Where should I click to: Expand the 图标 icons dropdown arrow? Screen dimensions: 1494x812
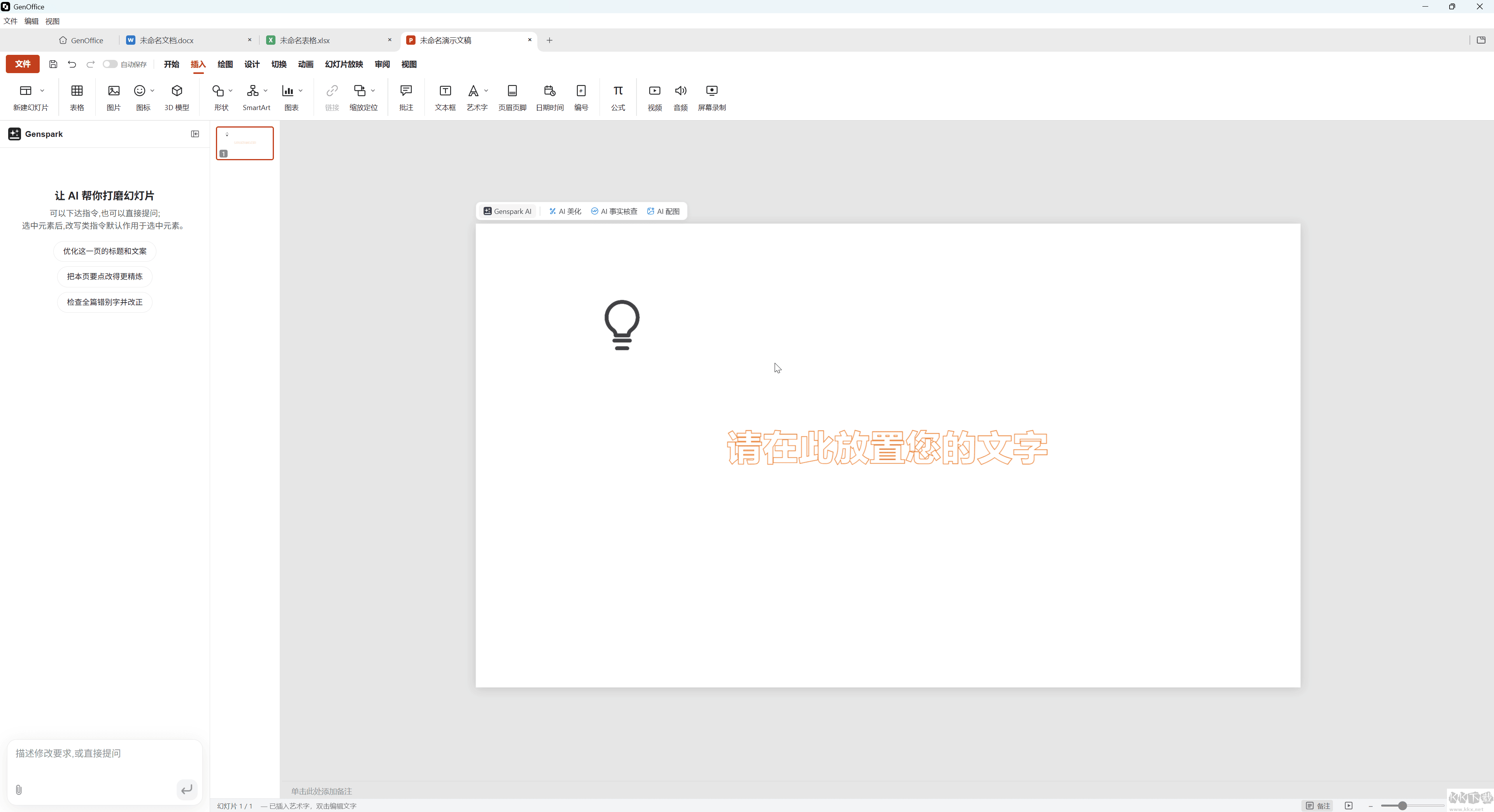[153, 90]
